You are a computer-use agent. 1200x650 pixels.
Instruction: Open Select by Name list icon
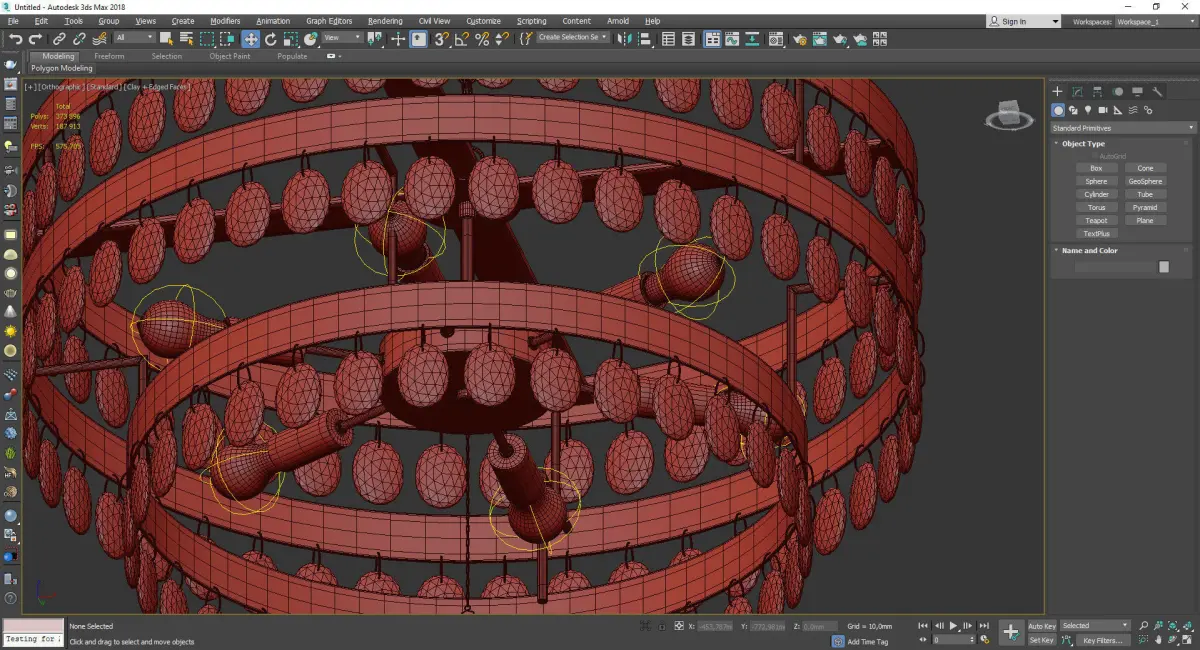[x=186, y=39]
